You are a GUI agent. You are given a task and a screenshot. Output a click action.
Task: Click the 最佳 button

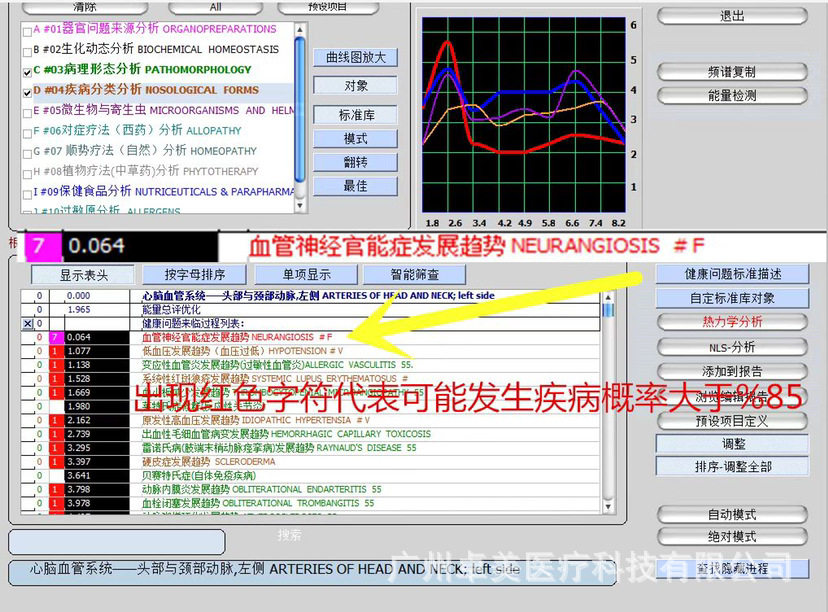(355, 186)
